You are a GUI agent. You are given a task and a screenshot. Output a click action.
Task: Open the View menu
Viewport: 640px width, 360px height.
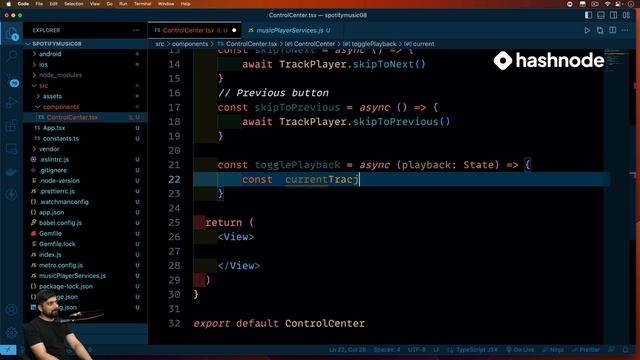point(95,4)
